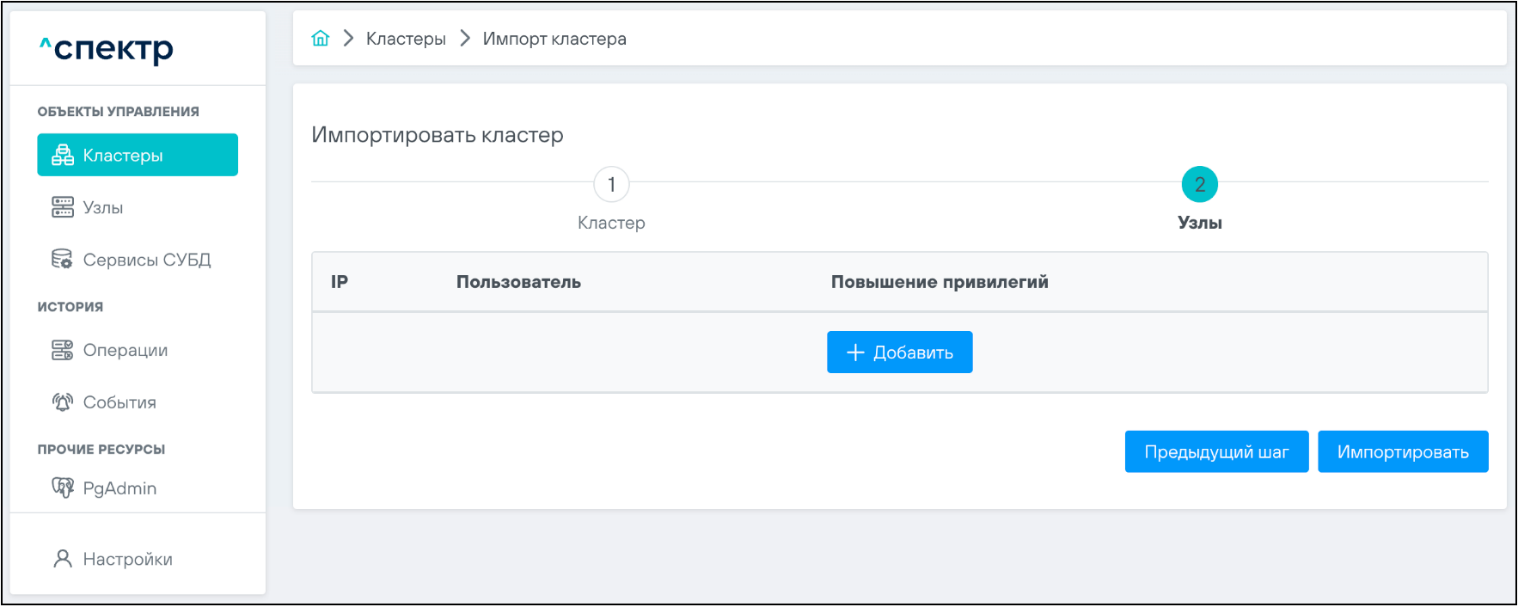Click the Кластеры icon in the sidebar
Viewport: 1518px width, 607px height.
(63, 155)
